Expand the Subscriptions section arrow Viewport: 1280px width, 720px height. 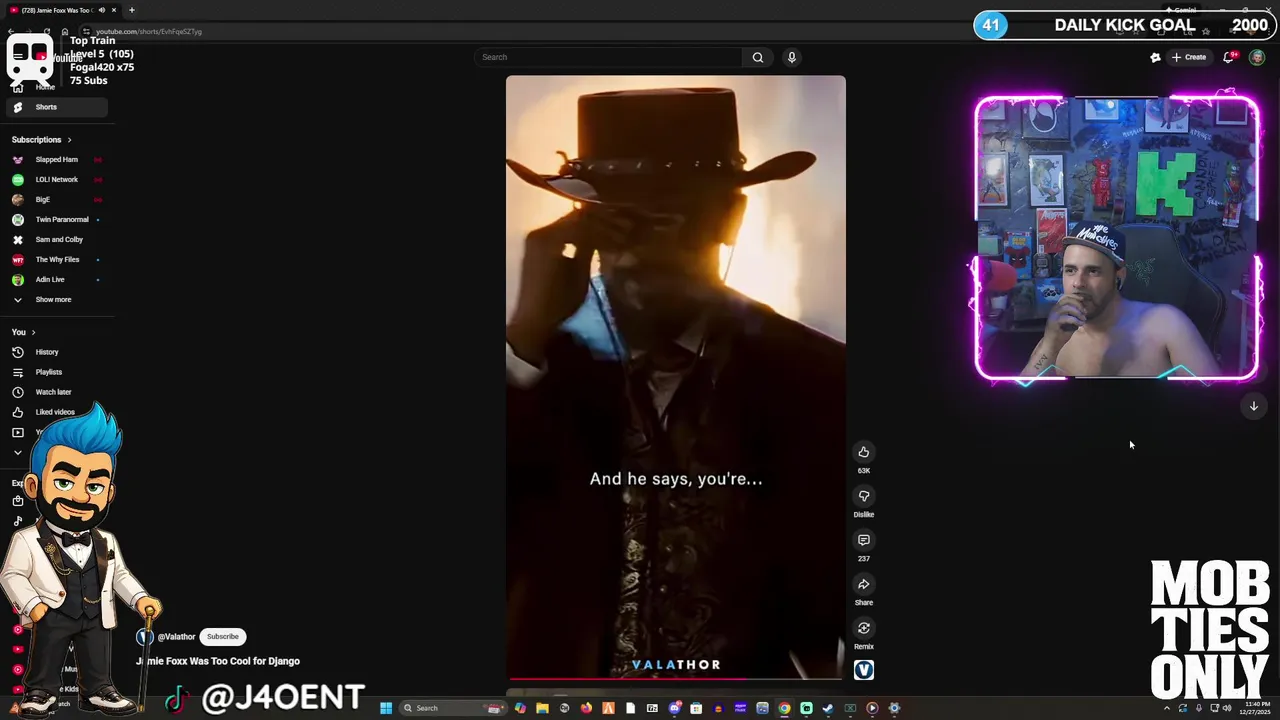(x=69, y=140)
